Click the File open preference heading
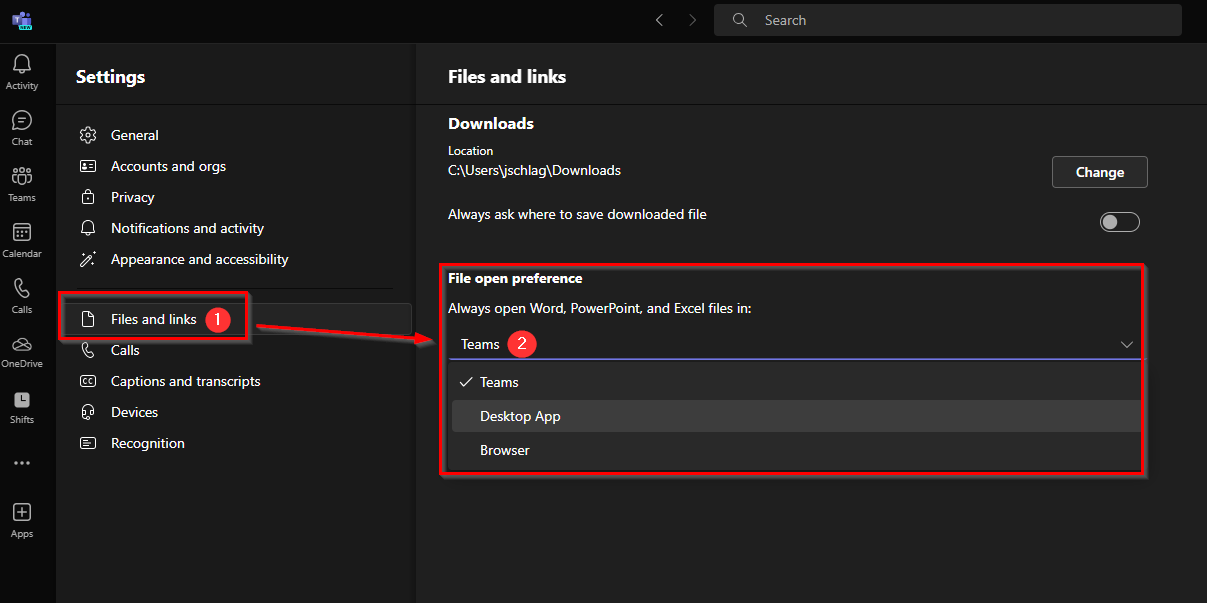 [x=515, y=278]
